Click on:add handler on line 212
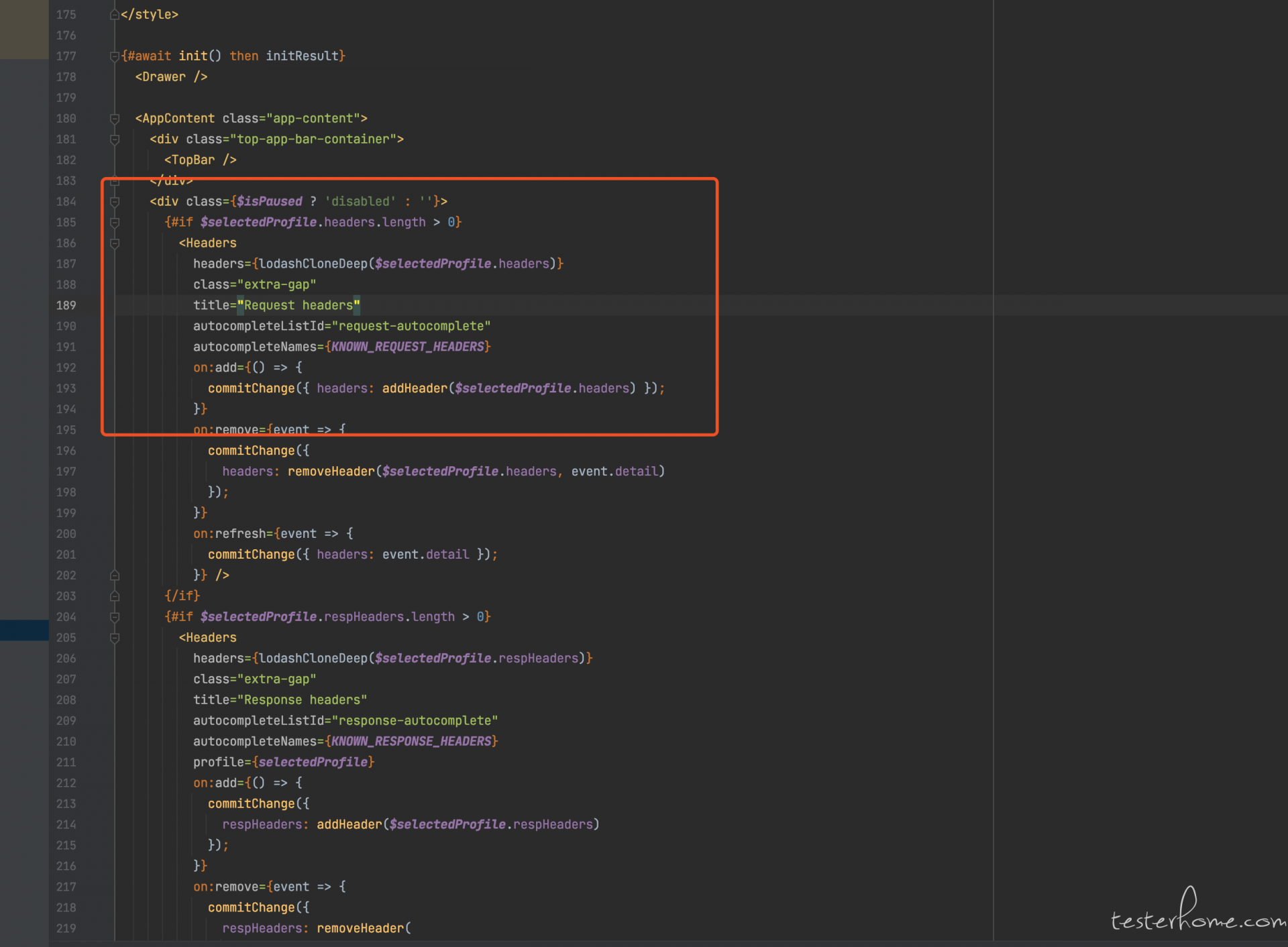 (x=215, y=784)
